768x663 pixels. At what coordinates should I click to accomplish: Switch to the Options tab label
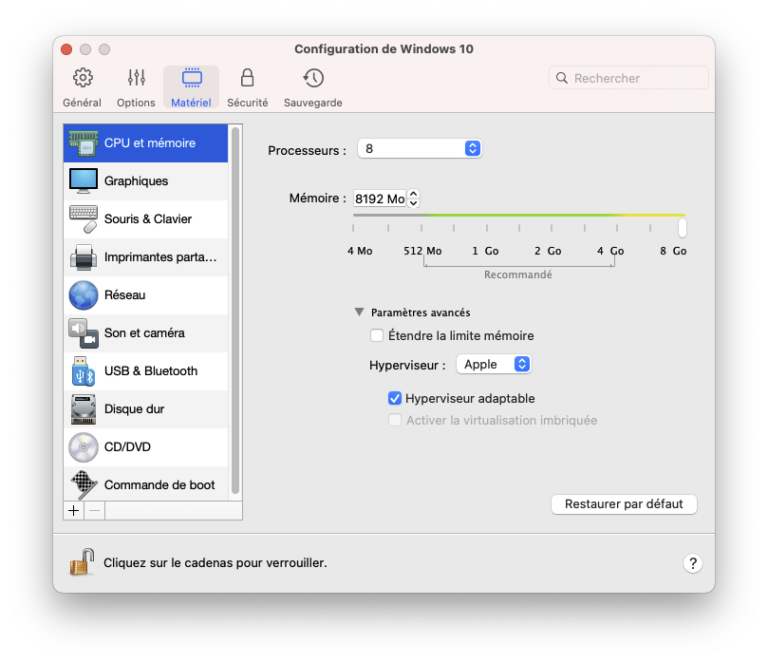pos(136,103)
